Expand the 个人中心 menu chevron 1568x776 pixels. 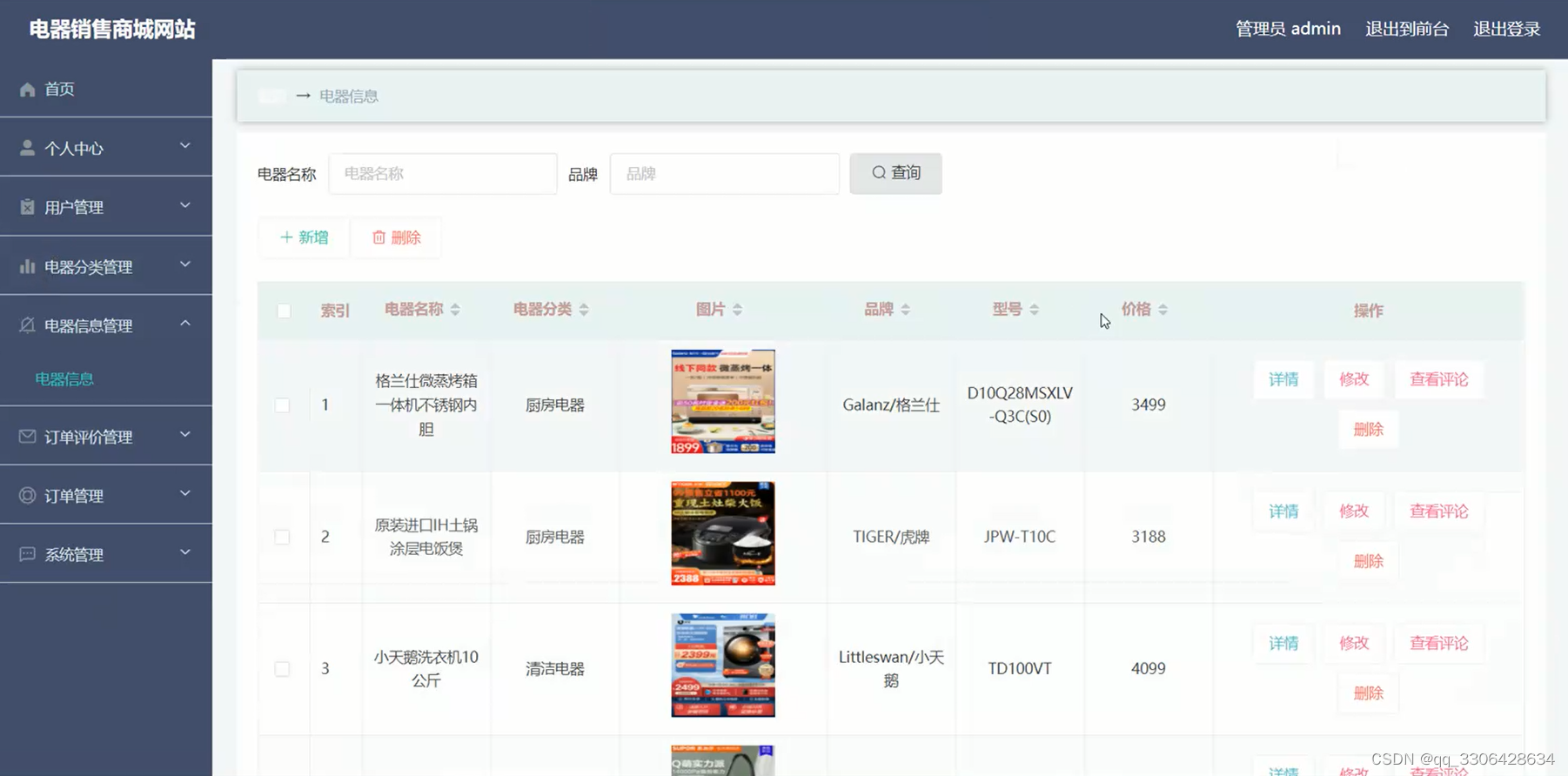tap(184, 146)
